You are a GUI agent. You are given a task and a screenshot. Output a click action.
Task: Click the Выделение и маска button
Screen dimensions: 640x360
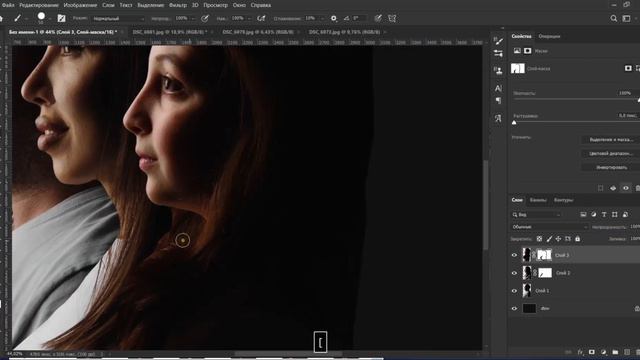(611, 140)
